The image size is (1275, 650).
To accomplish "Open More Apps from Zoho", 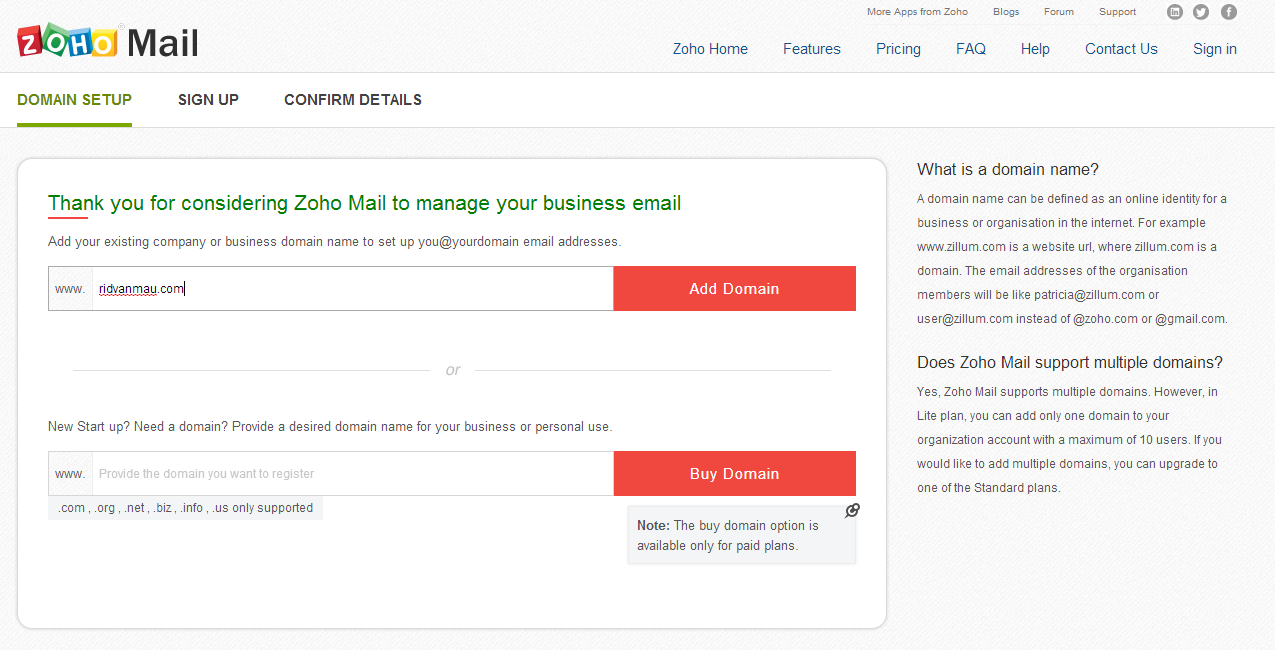I will point(917,12).
